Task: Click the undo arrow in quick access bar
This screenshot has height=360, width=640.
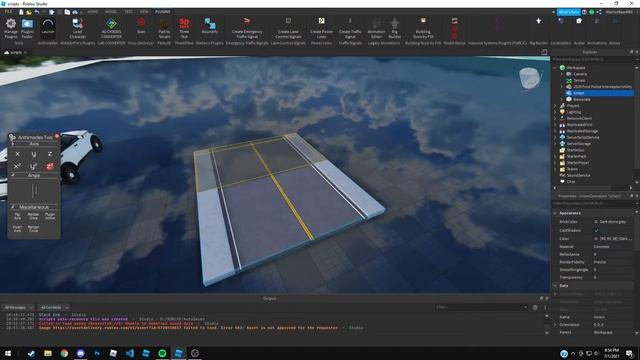Action: 36,12
